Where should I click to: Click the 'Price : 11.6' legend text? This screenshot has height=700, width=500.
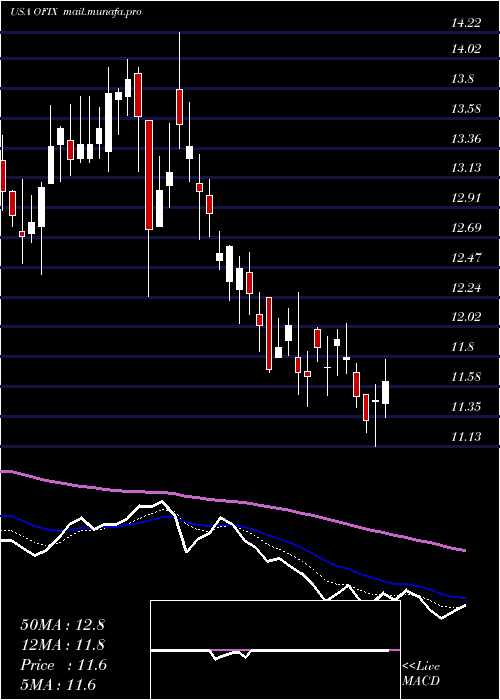point(63,665)
